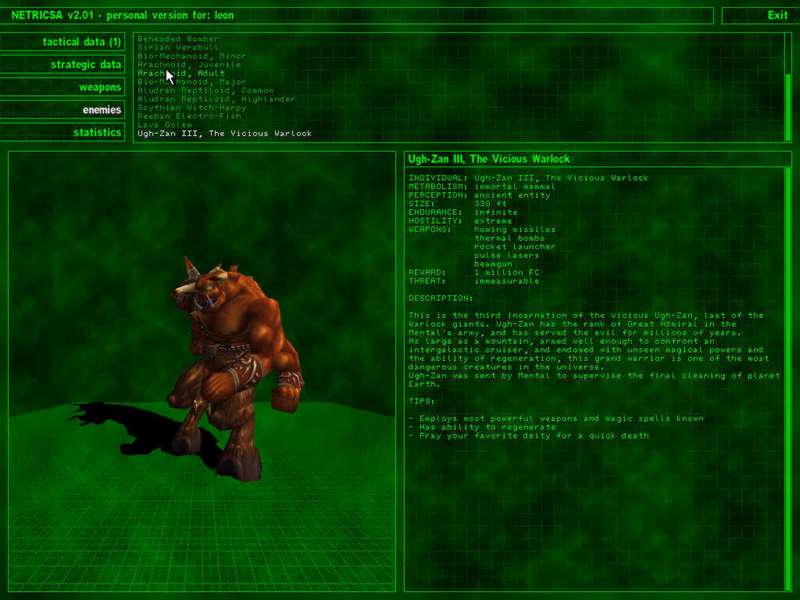Click the Exit button

759,15
